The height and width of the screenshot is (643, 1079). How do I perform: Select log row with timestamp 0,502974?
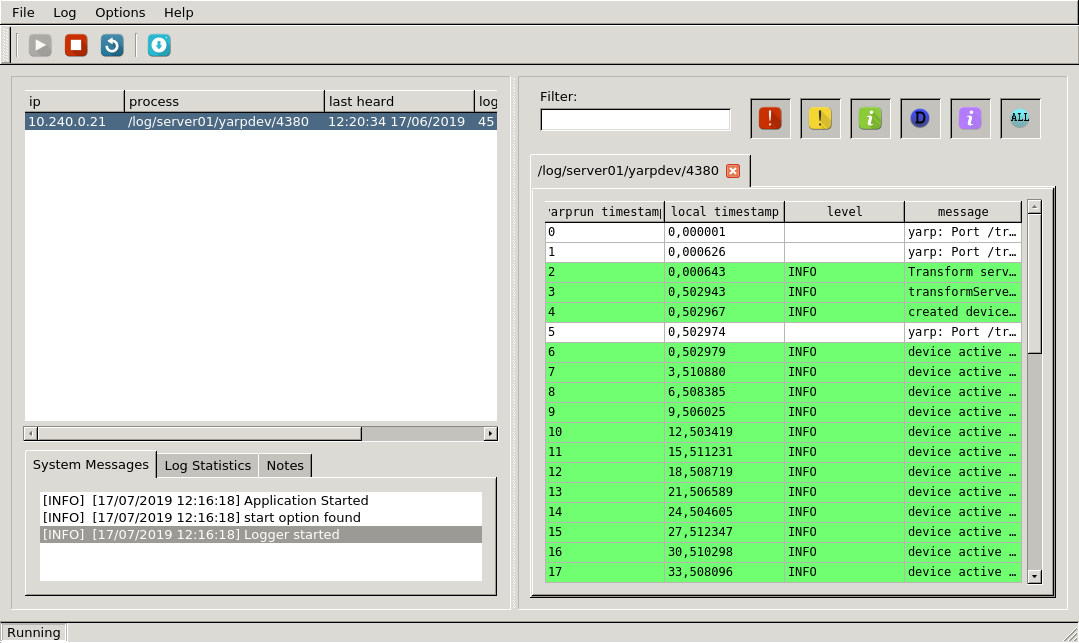(783, 332)
